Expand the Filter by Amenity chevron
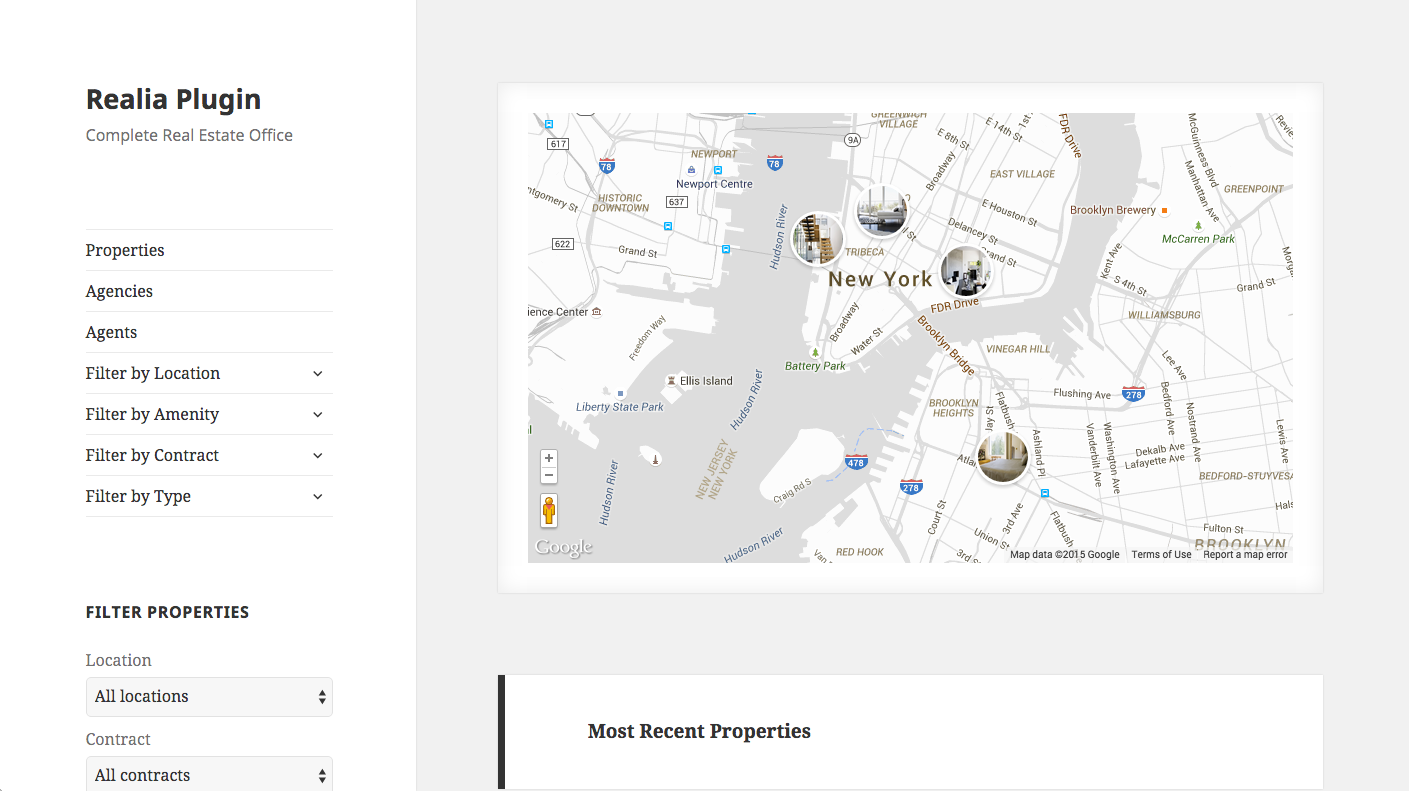 [x=318, y=414]
